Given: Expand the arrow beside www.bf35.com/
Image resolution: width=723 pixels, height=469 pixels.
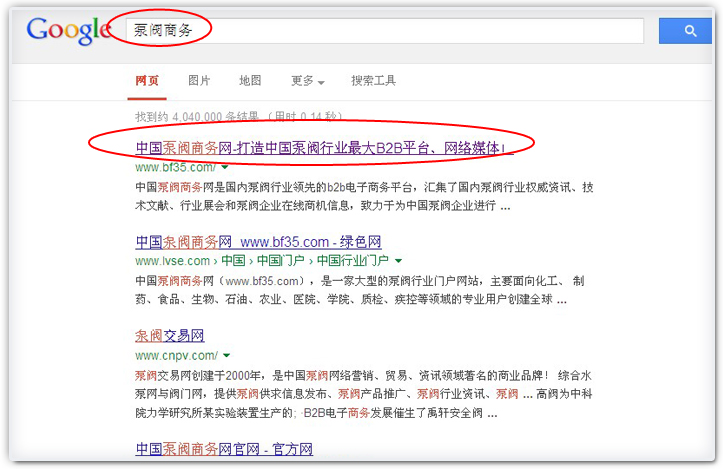Looking at the screenshot, I should click(x=225, y=167).
